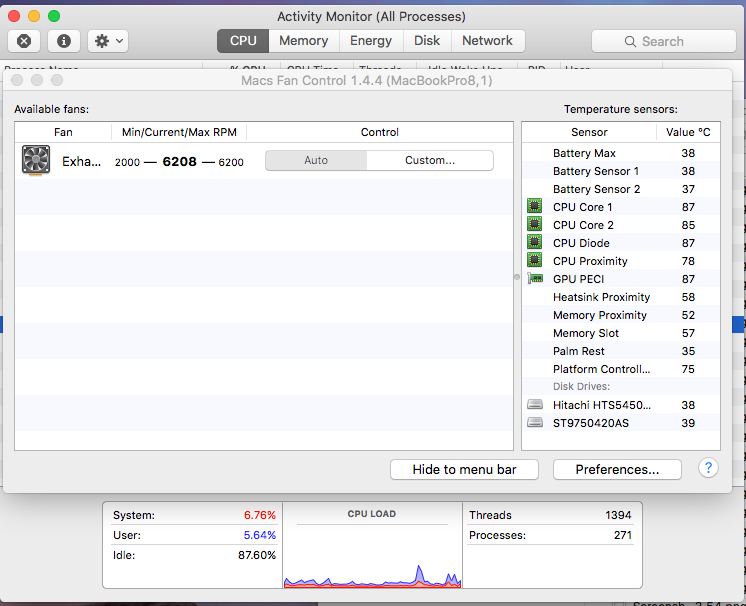Click the Fan column header
The width and height of the screenshot is (746, 606).
tap(63, 132)
